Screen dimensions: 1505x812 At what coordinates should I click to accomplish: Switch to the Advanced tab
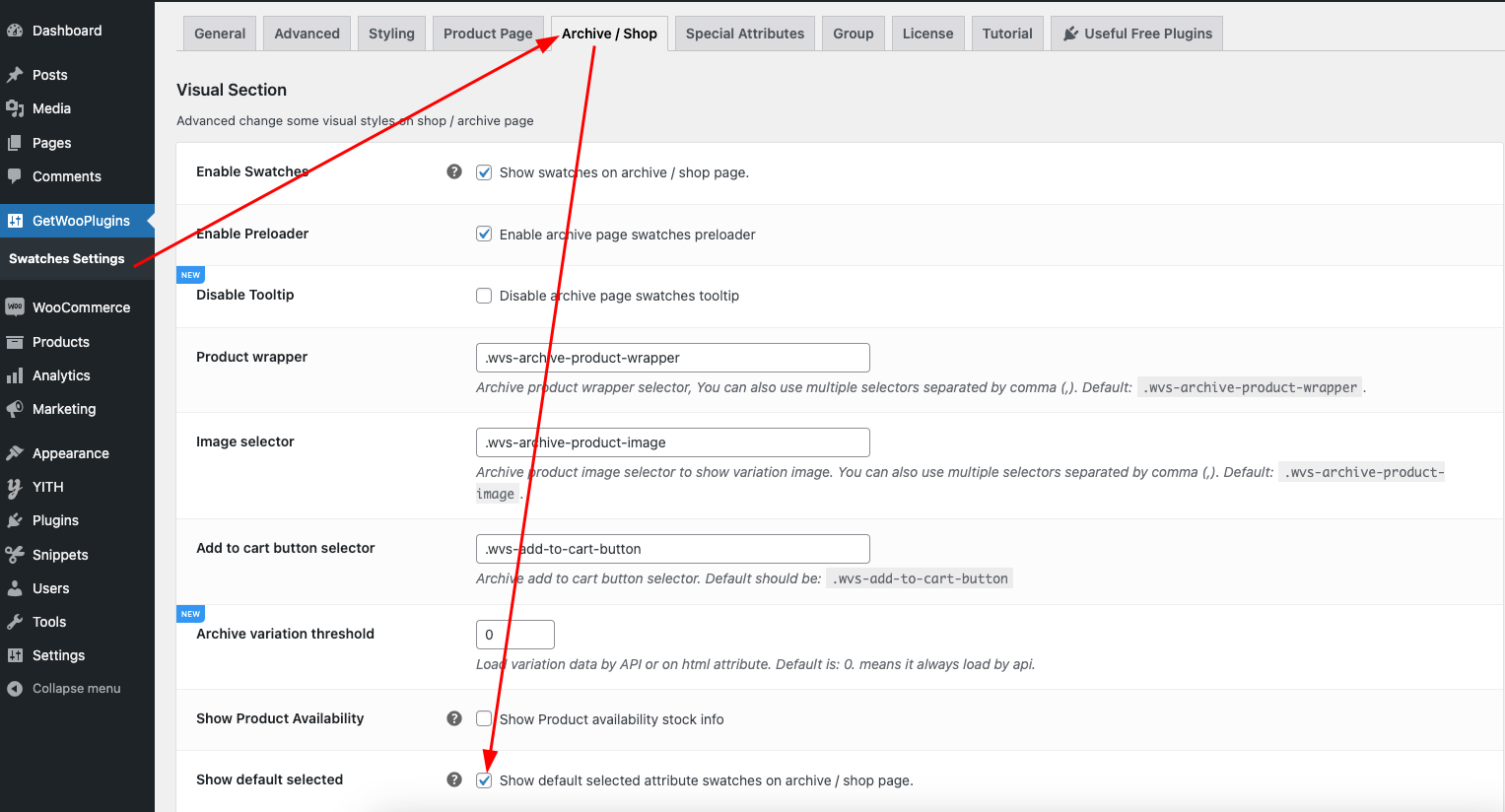tap(308, 34)
